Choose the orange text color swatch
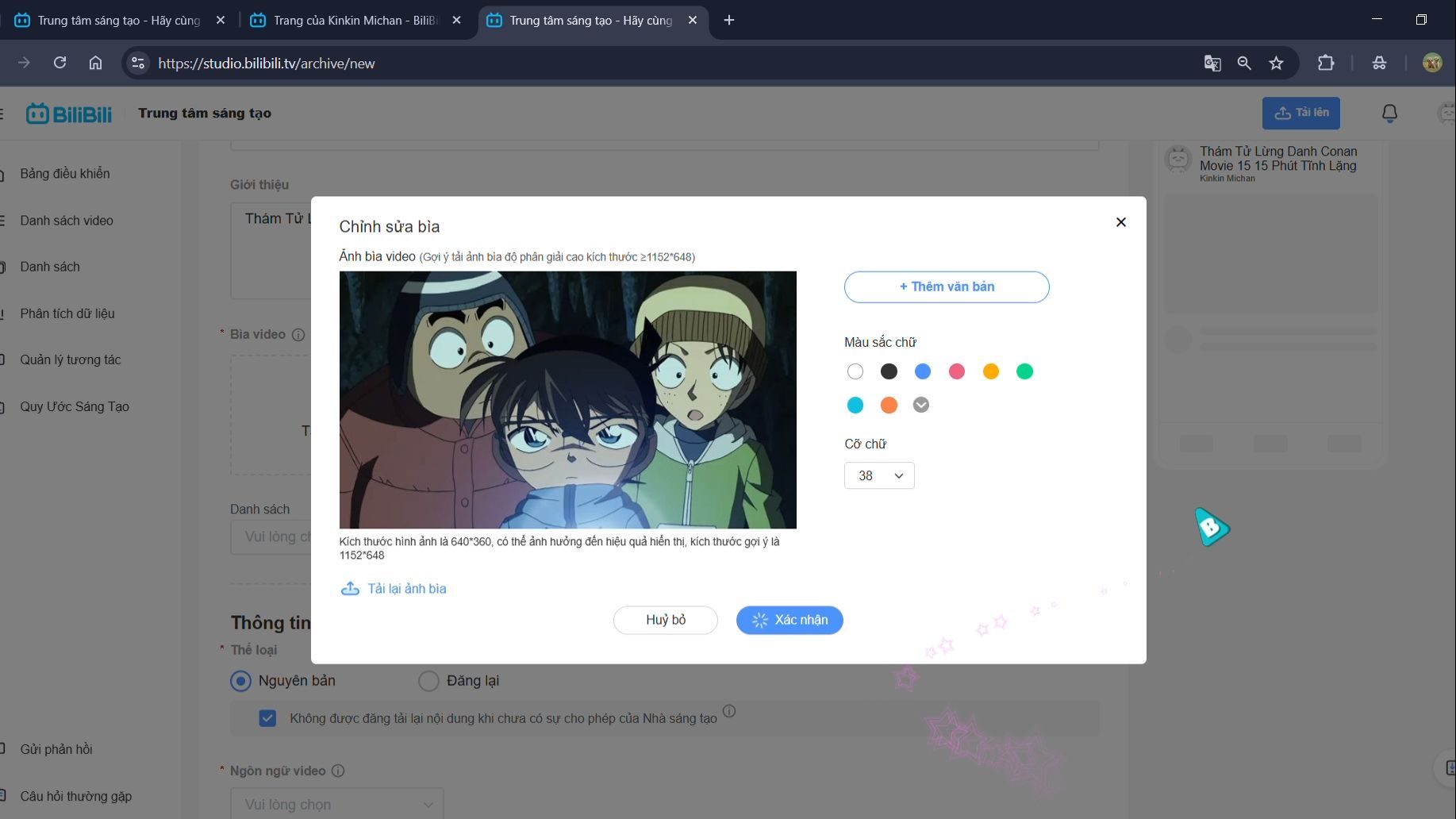 click(889, 406)
